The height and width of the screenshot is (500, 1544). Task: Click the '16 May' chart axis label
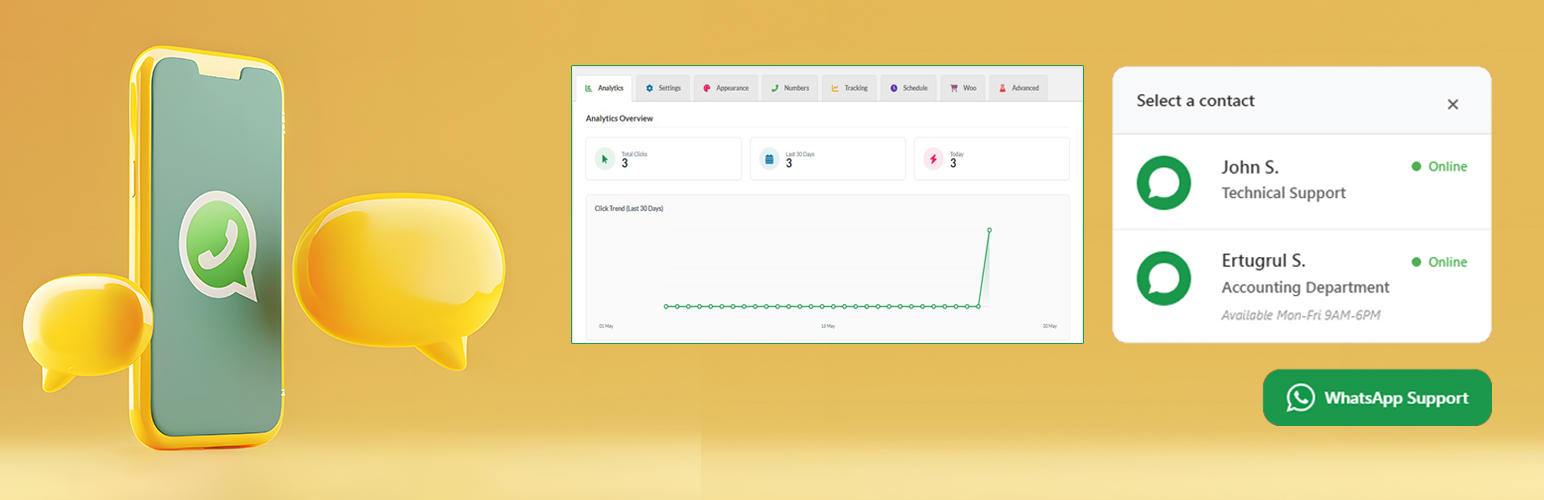pos(828,326)
